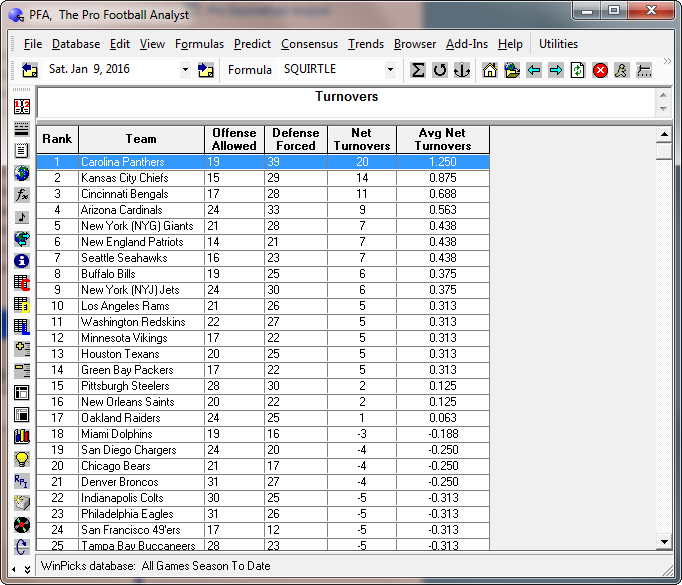The height and width of the screenshot is (585, 682).
Task: Open the Consensus menu
Action: point(309,44)
